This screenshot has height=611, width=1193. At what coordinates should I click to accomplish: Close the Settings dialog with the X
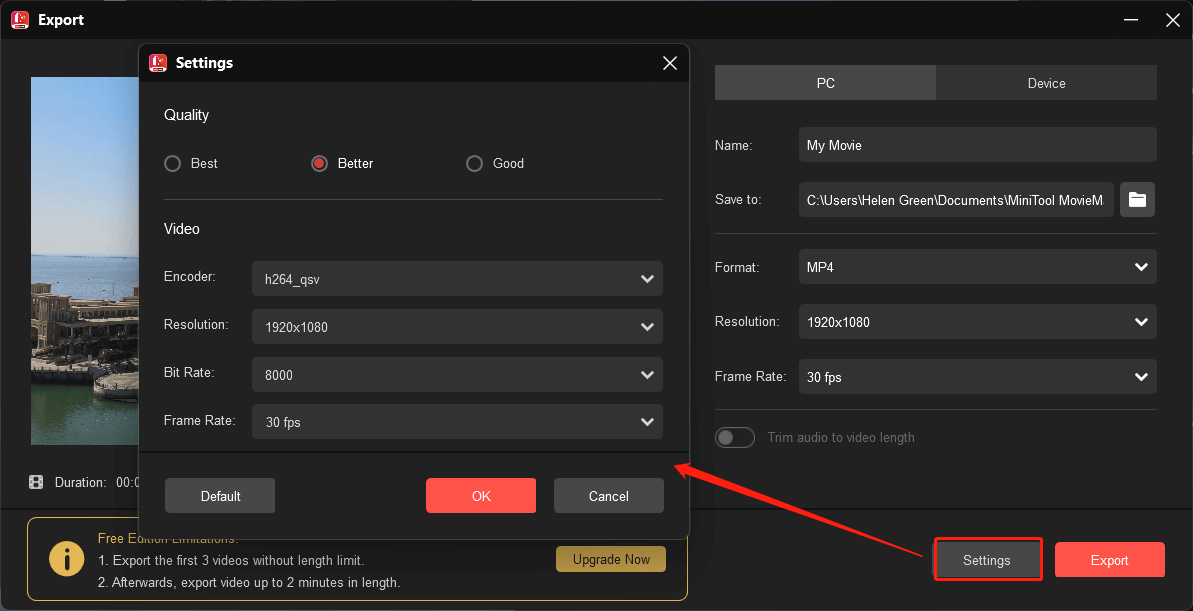tap(670, 63)
